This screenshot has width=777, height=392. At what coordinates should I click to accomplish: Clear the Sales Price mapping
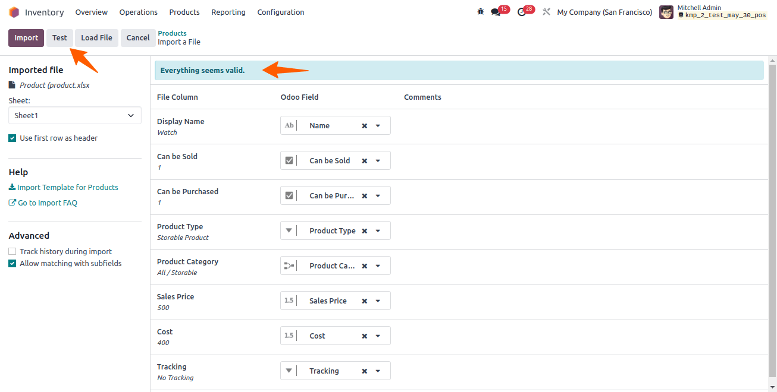tap(364, 301)
